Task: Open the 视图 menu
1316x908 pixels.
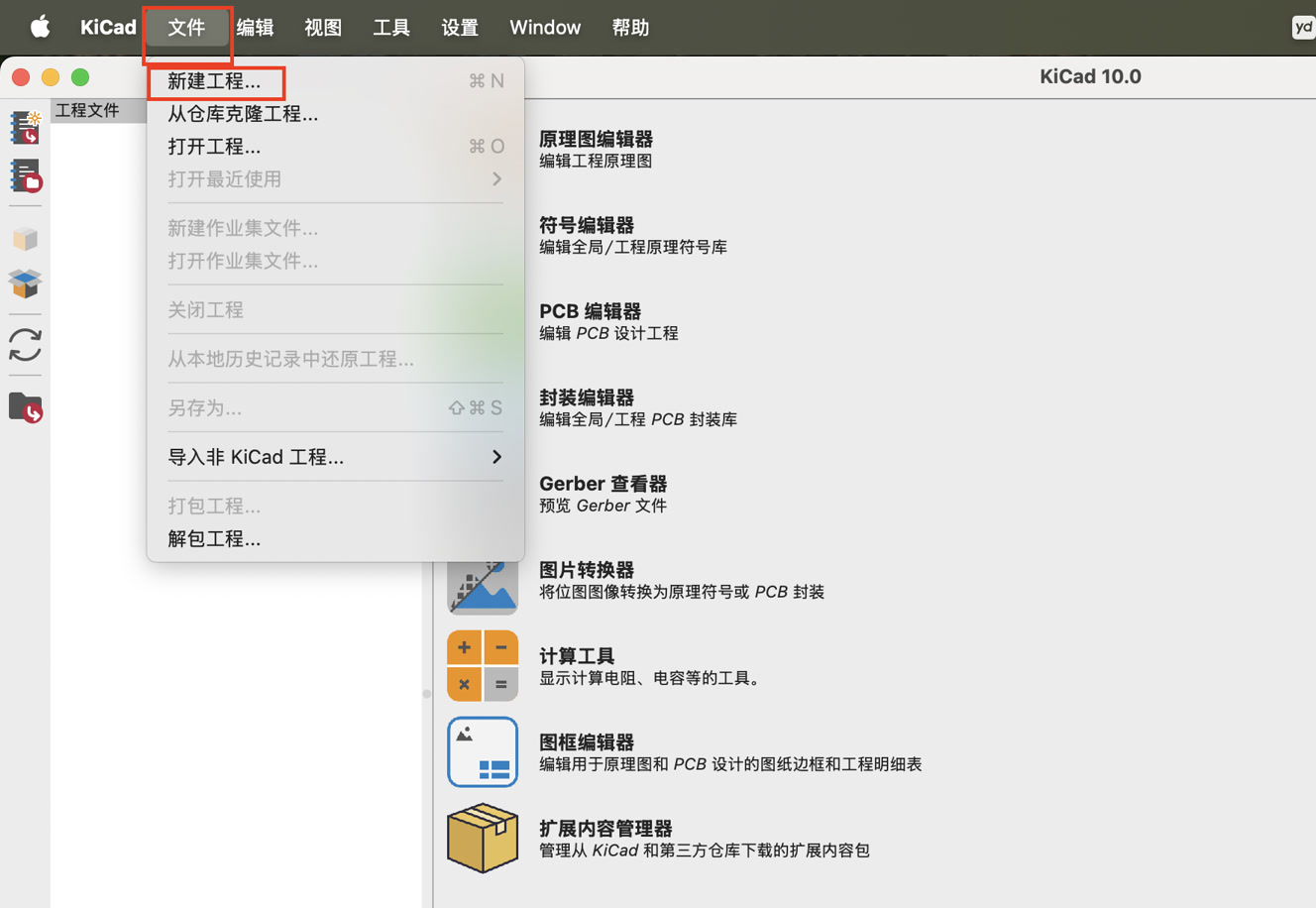Action: 323,27
